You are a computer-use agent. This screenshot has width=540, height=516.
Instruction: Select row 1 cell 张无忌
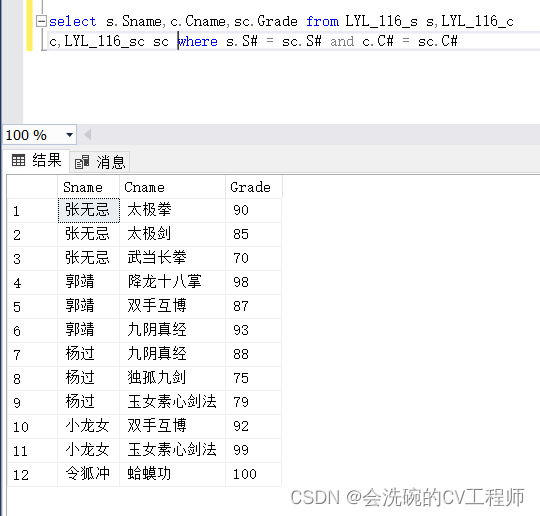[x=89, y=210]
